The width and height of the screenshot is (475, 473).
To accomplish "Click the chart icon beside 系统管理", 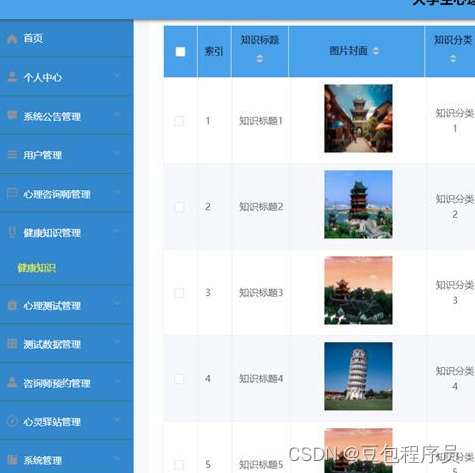I will coord(12,460).
